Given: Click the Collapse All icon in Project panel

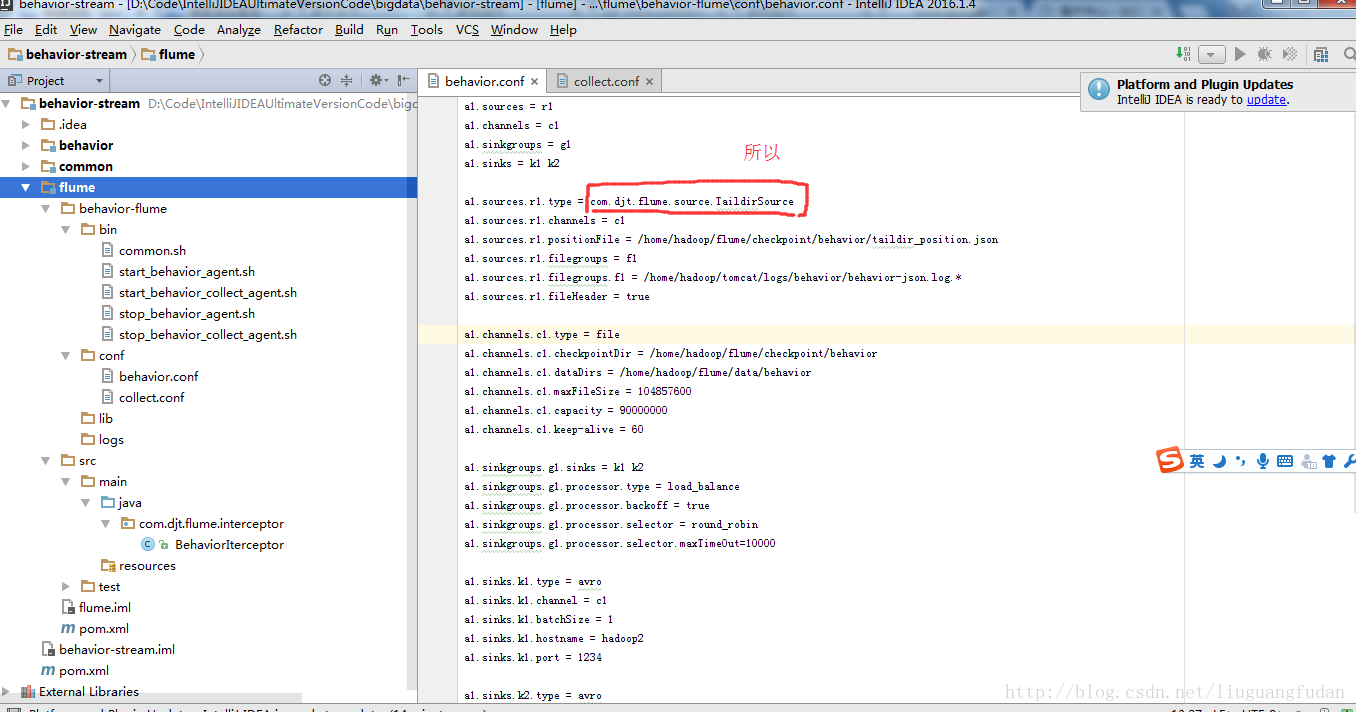Looking at the screenshot, I should point(346,80).
